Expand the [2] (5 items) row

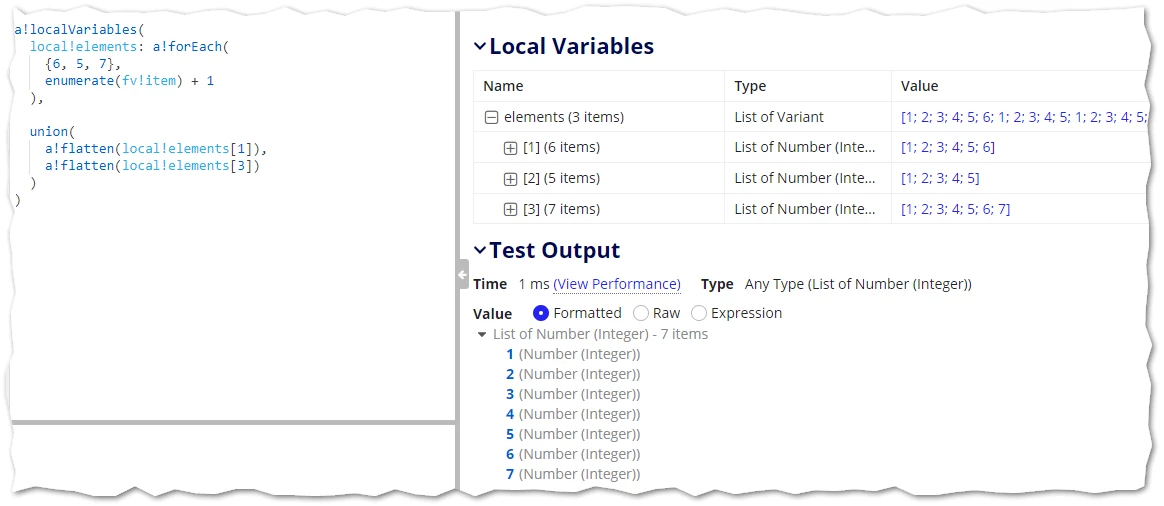(510, 179)
